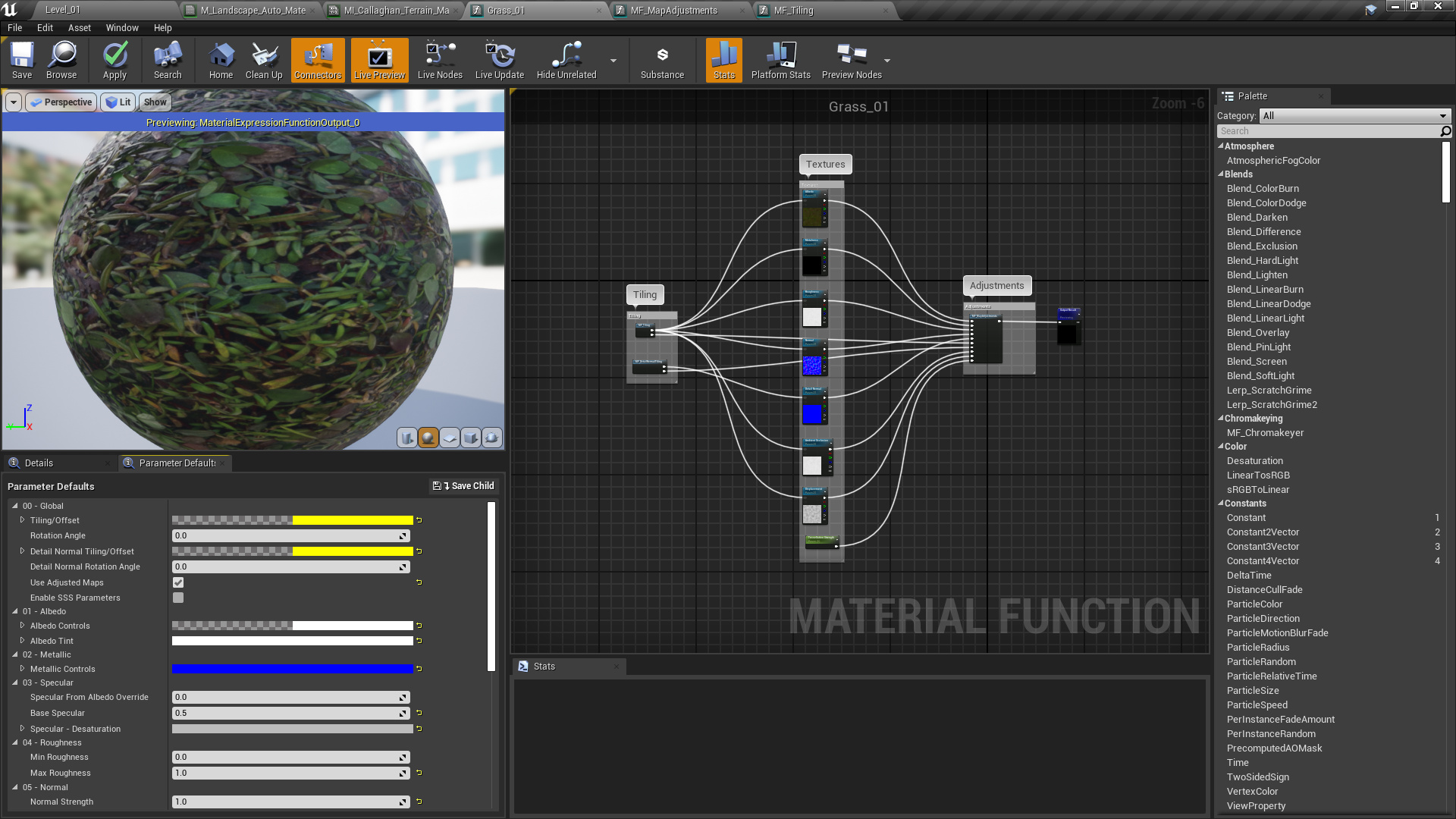
Task: Expand the Tiling/Offset parameter row
Action: click(22, 520)
